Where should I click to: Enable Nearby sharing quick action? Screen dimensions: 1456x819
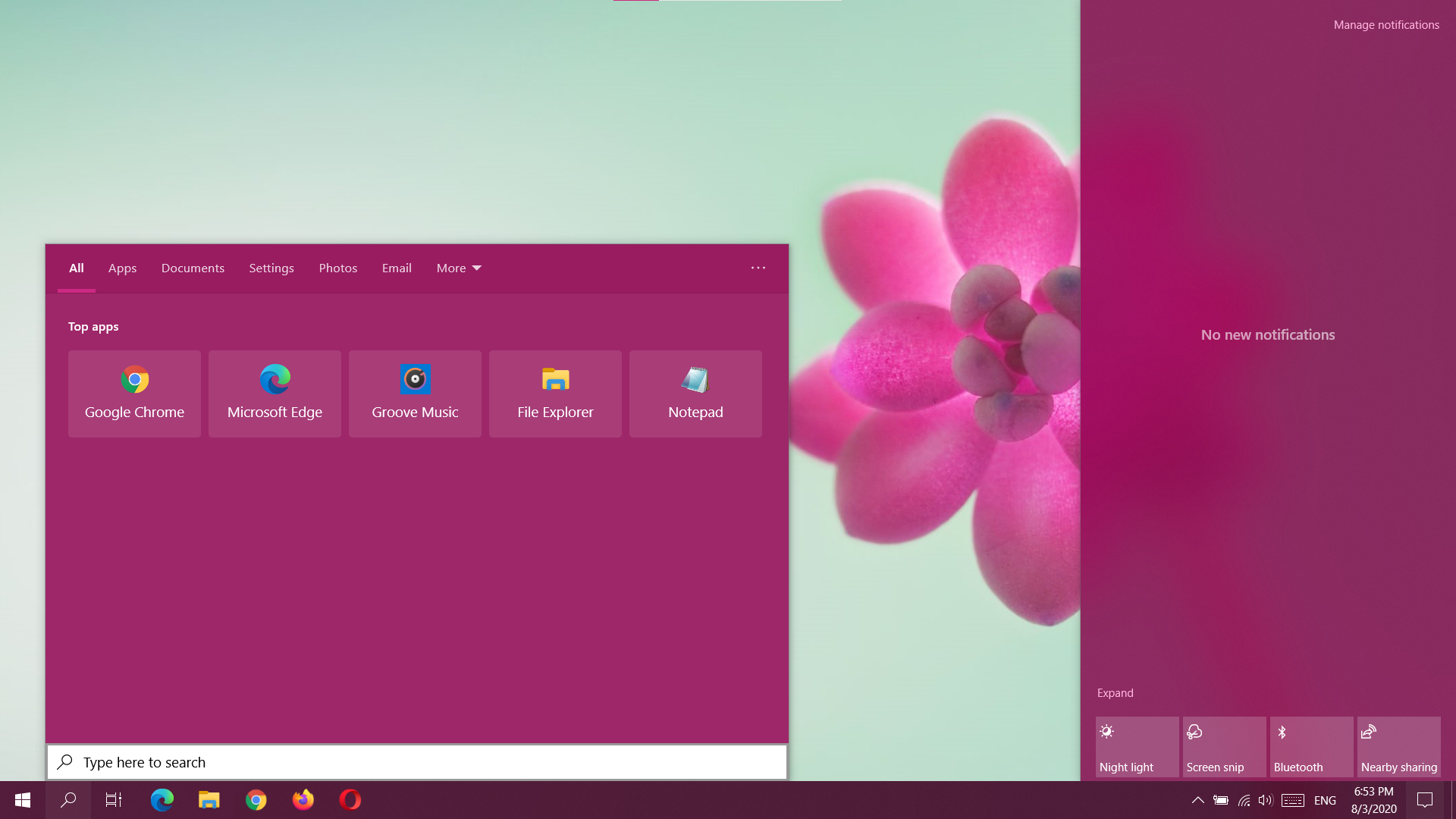click(x=1398, y=747)
